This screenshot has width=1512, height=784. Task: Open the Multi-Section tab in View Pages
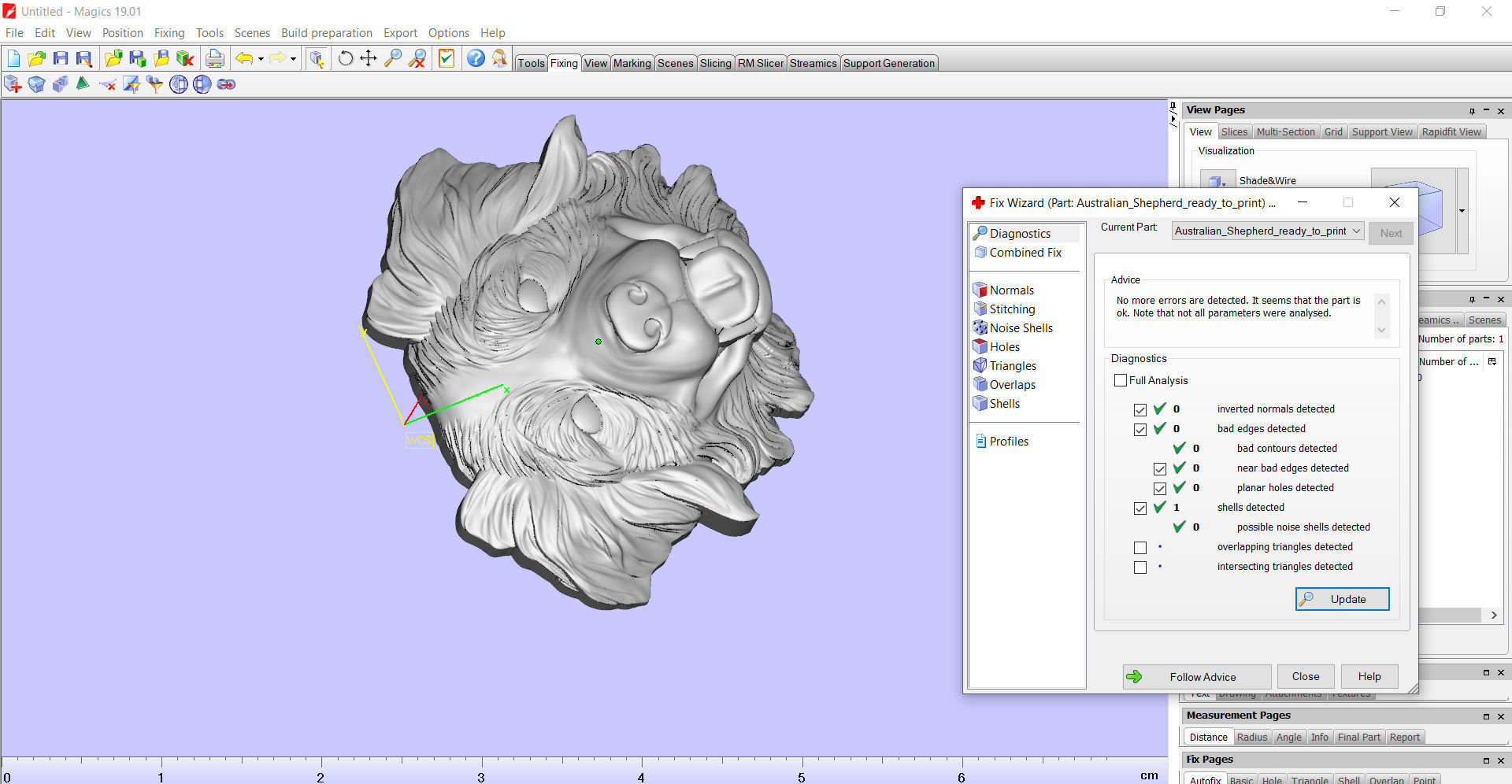click(x=1285, y=131)
